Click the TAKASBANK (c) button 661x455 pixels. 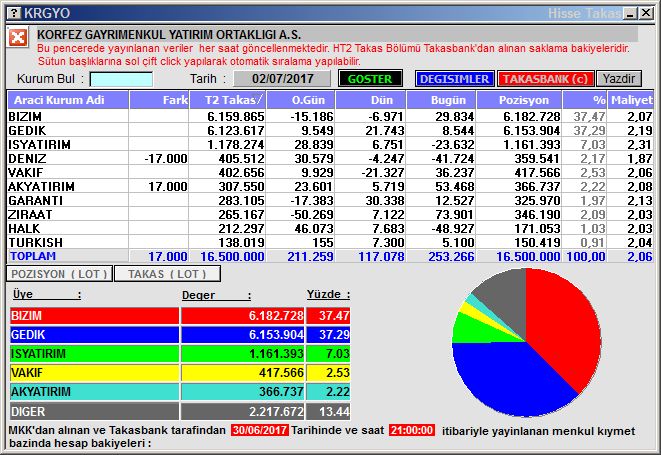pos(545,79)
